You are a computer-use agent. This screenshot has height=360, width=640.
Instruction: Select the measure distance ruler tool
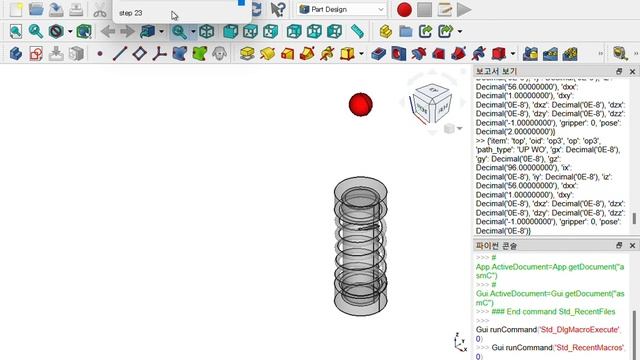coord(357,31)
